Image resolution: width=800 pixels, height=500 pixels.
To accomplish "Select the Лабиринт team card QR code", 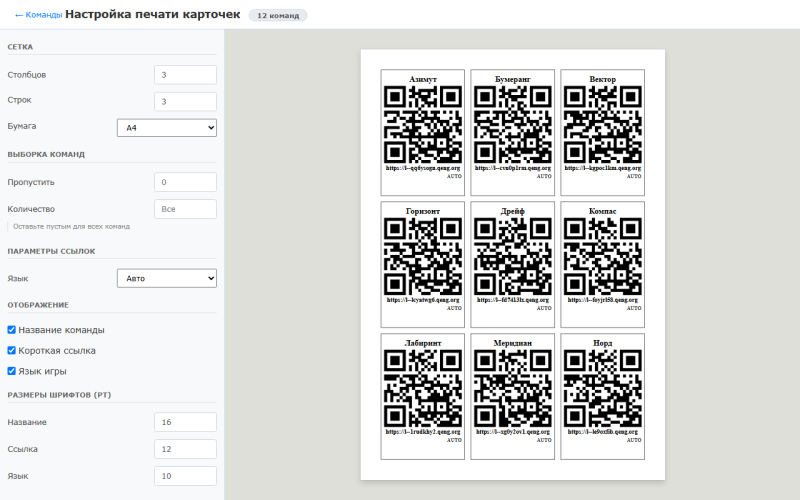I will tap(423, 389).
